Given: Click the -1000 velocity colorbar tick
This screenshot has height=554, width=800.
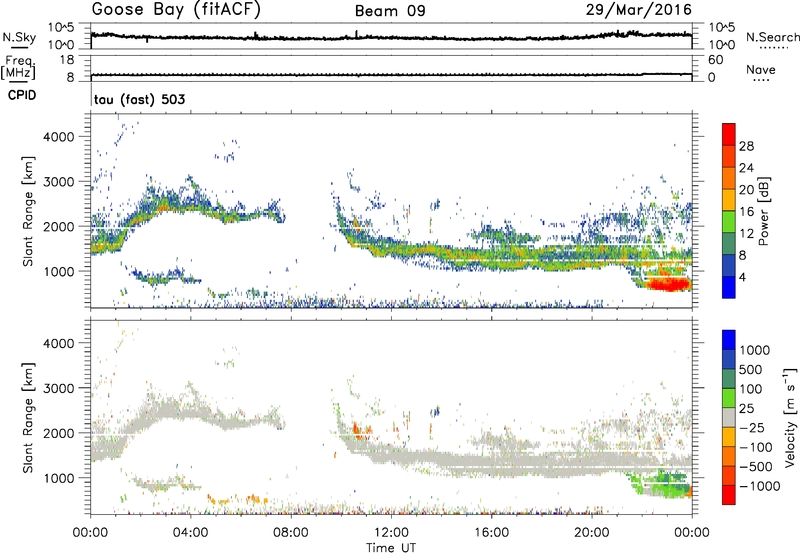Looking at the screenshot, I should coord(760,486).
